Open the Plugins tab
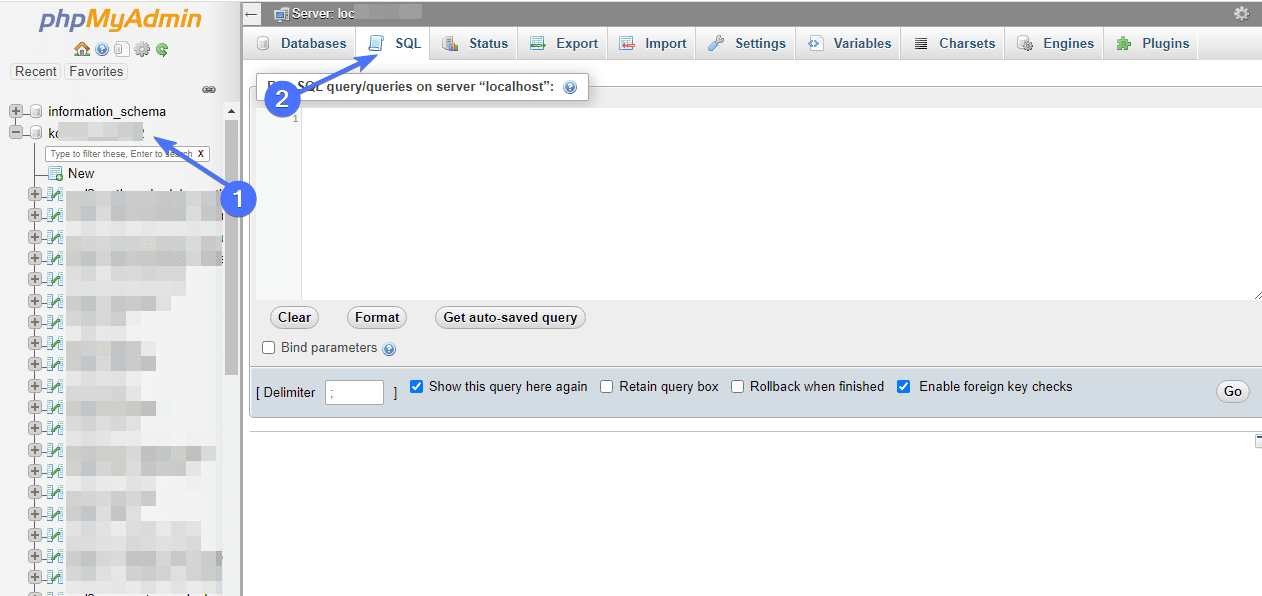1262x596 pixels. [x=1152, y=44]
